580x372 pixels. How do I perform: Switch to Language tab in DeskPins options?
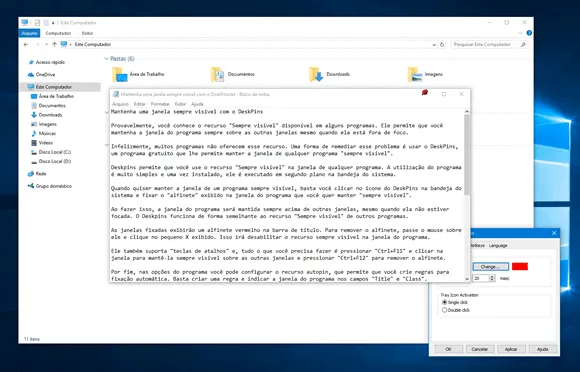[498, 246]
